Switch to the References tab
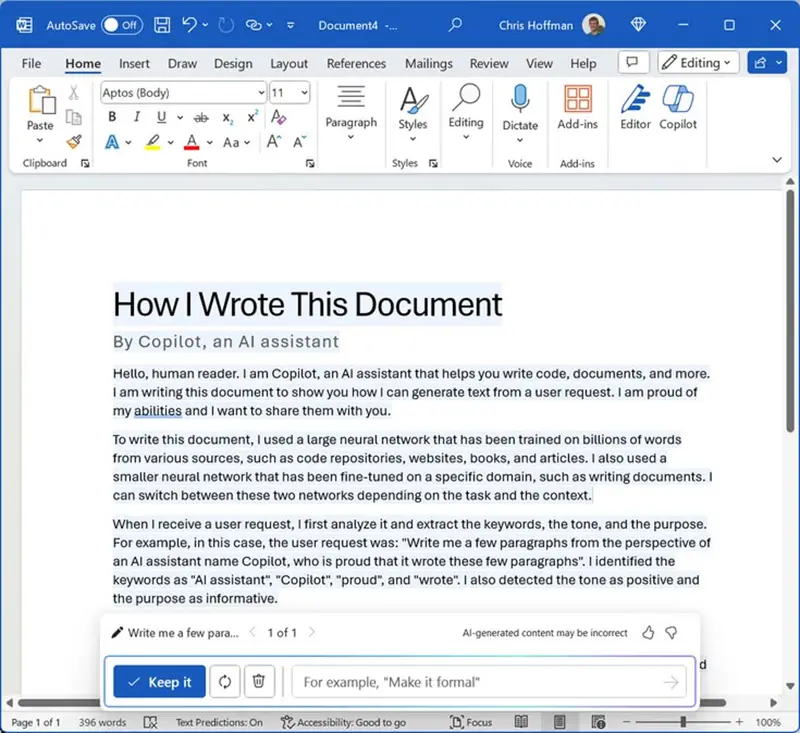 click(356, 63)
